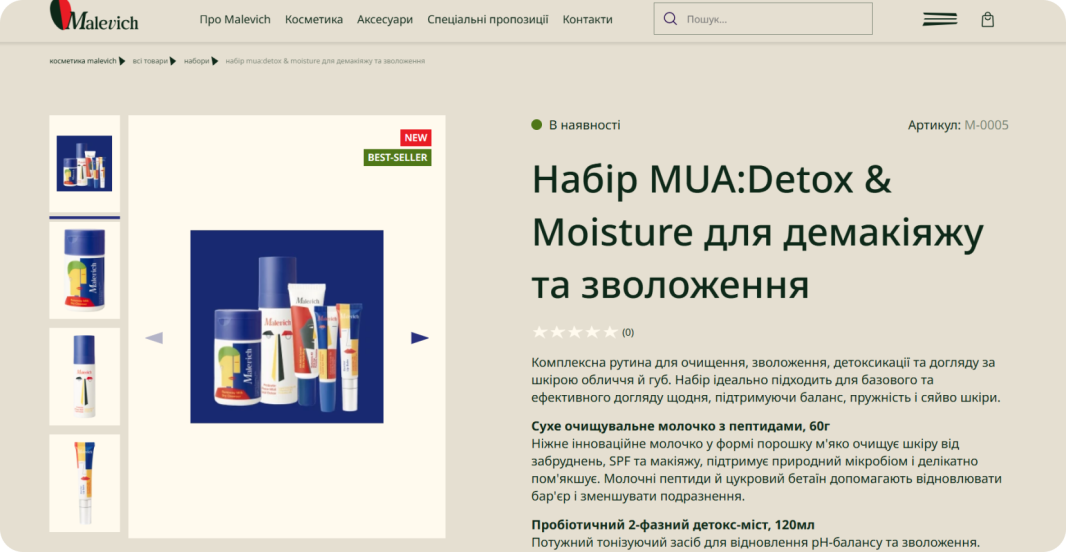Viewport: 1066px width, 552px height.
Task: Open the Malevich logo home link
Action: [x=94, y=16]
